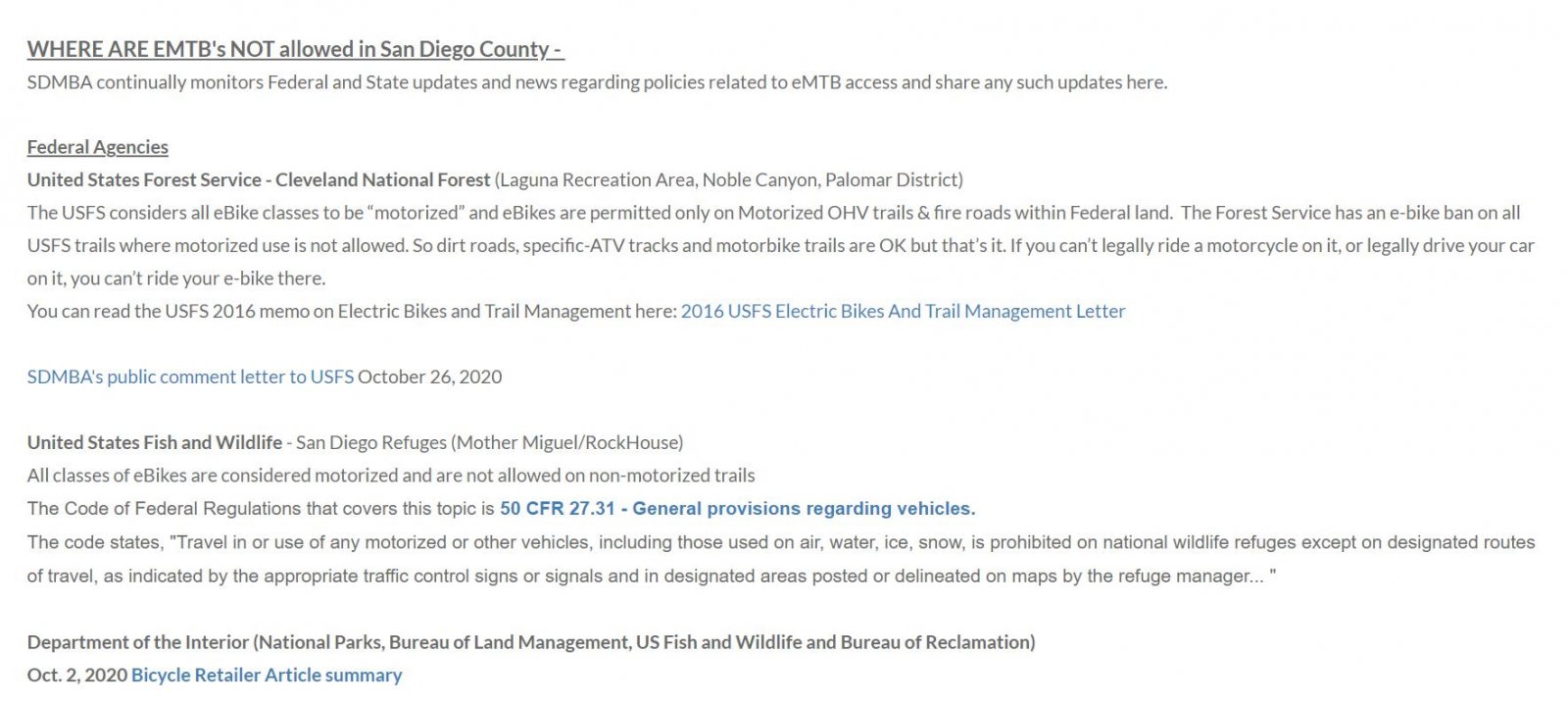
Task: Click the 'Laguna Recreation Area, Noble Canyon' parenthetical text
Action: click(x=728, y=179)
